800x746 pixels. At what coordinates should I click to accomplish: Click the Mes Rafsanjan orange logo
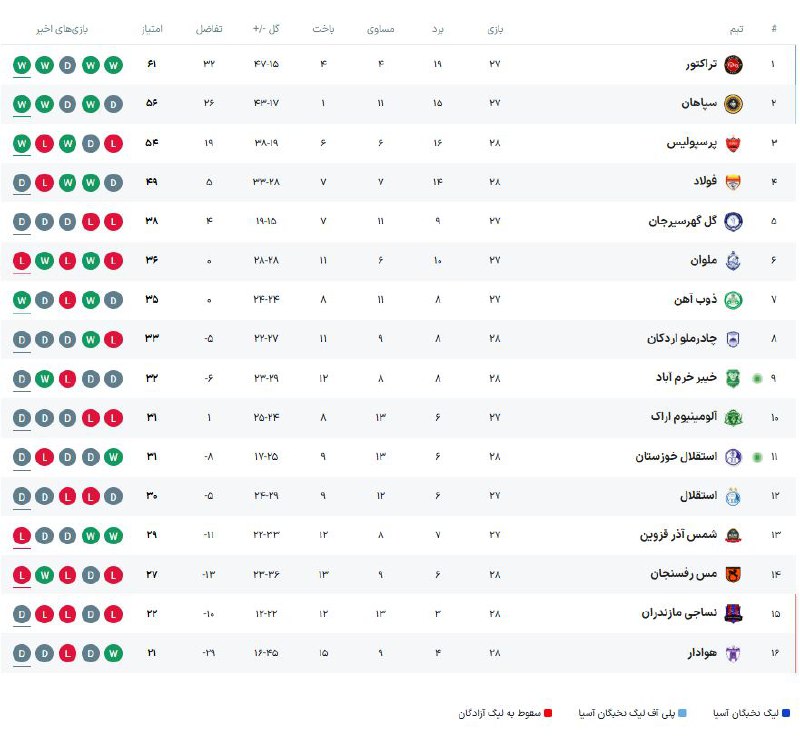733,574
